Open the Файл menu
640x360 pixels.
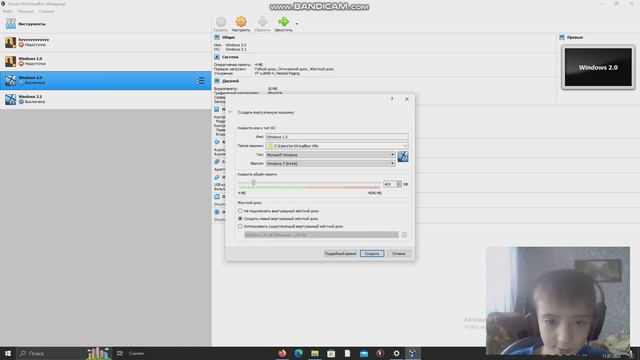[7, 11]
